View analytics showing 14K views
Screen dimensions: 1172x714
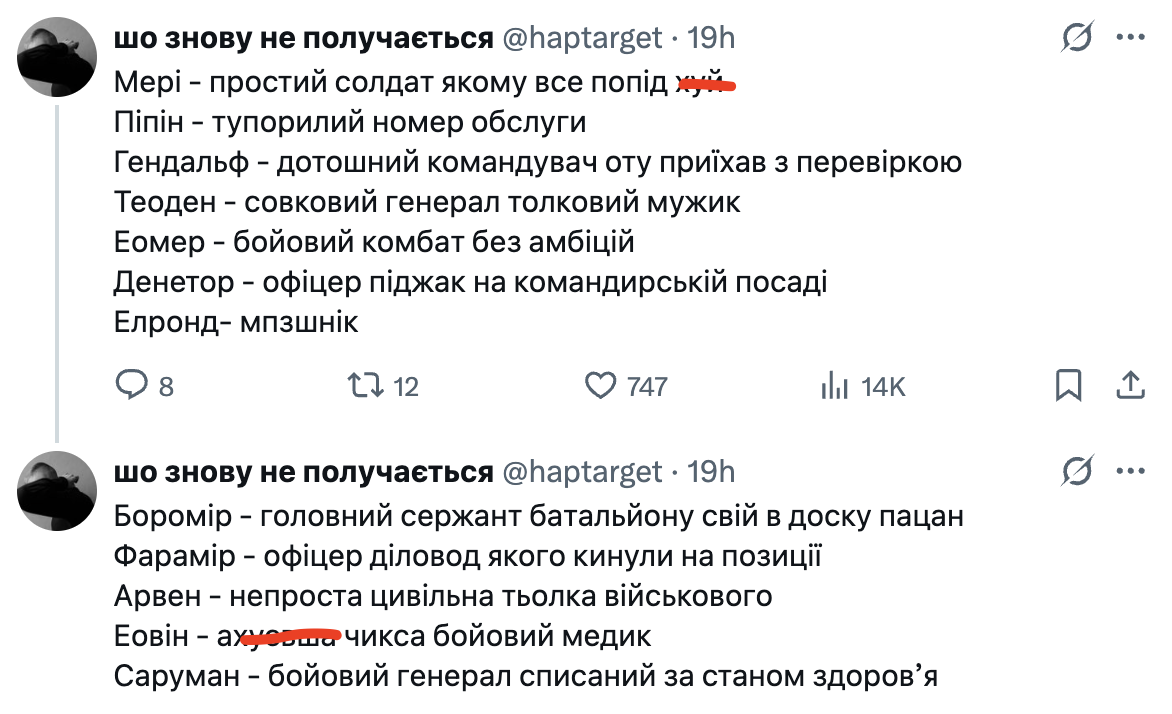click(x=835, y=385)
